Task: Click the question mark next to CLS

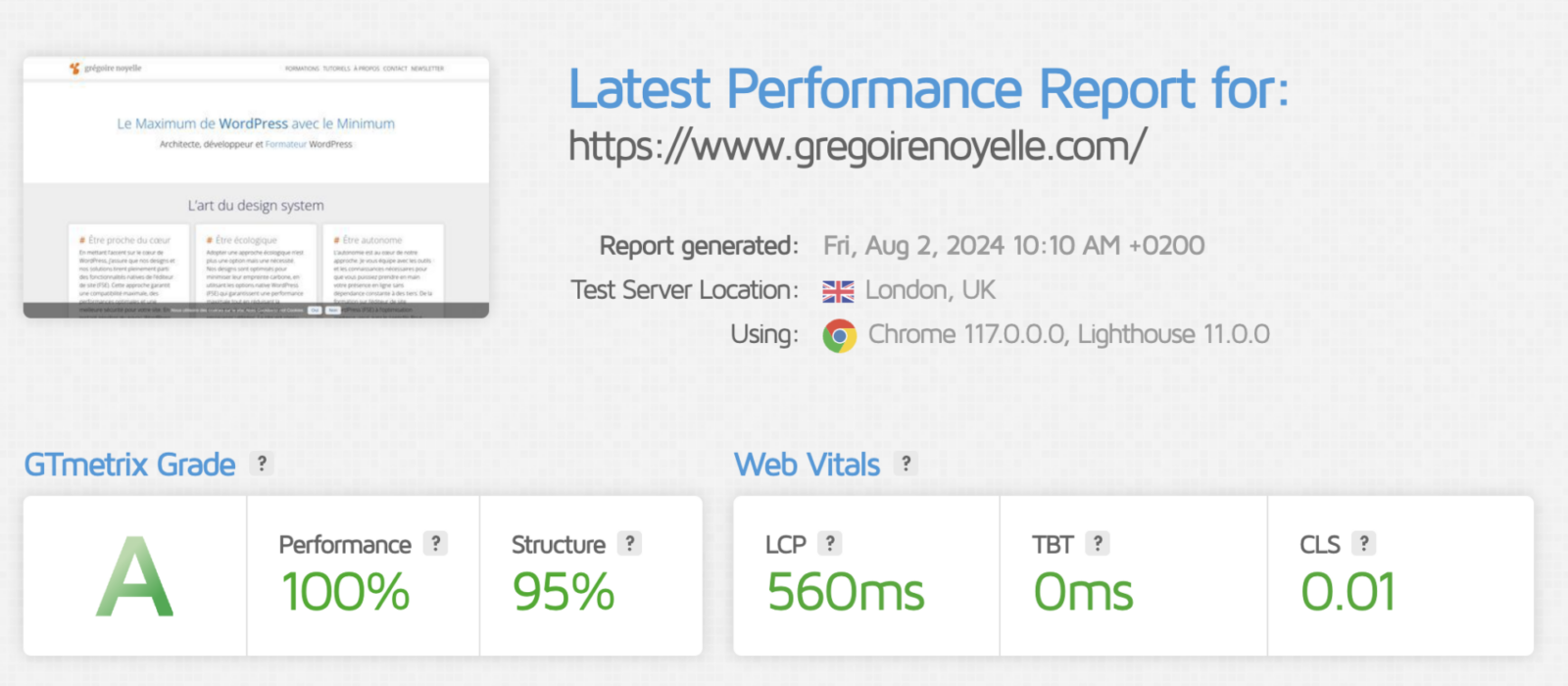Action: click(1363, 544)
